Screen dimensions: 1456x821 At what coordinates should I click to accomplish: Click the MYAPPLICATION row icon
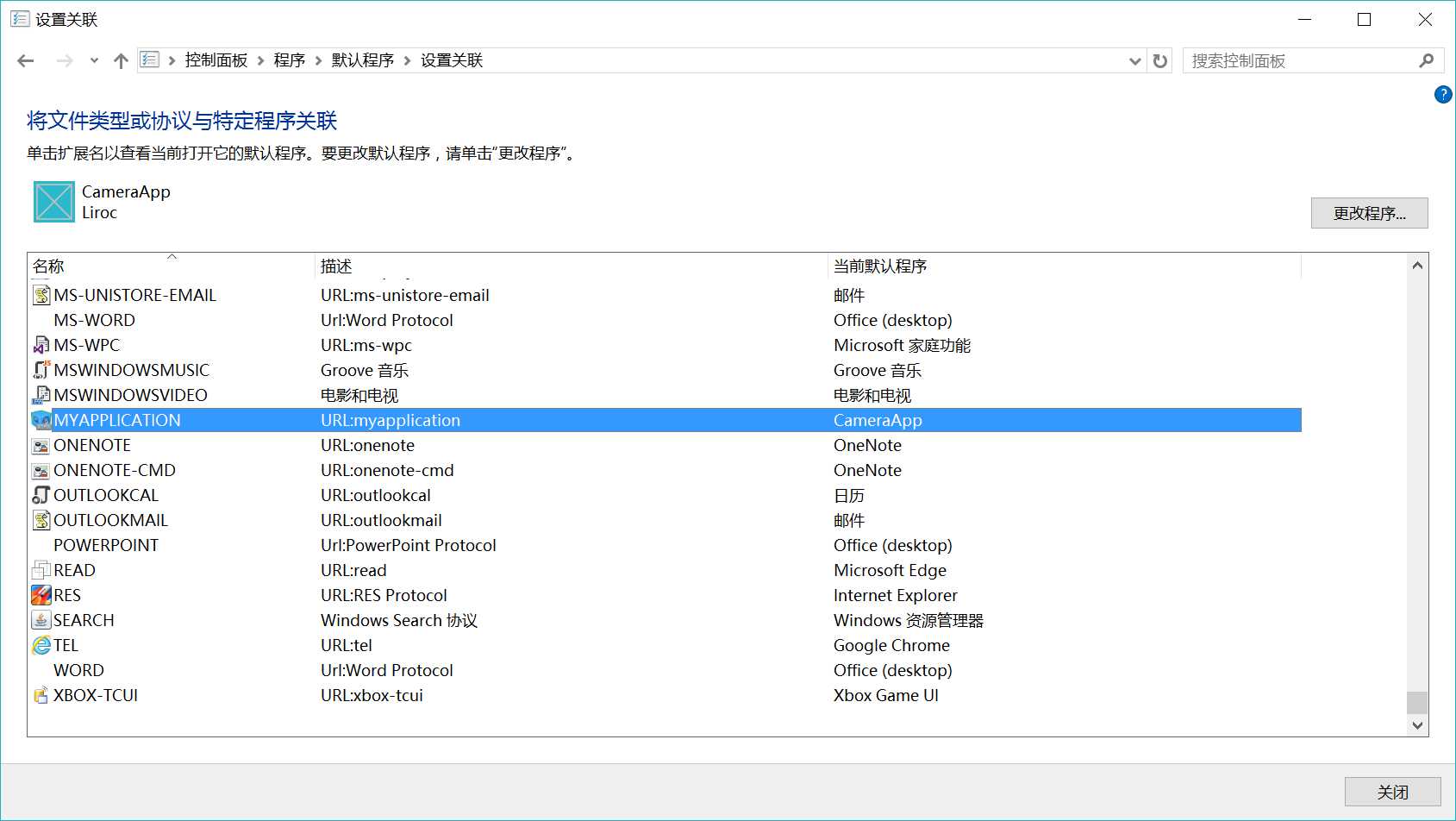(x=41, y=420)
